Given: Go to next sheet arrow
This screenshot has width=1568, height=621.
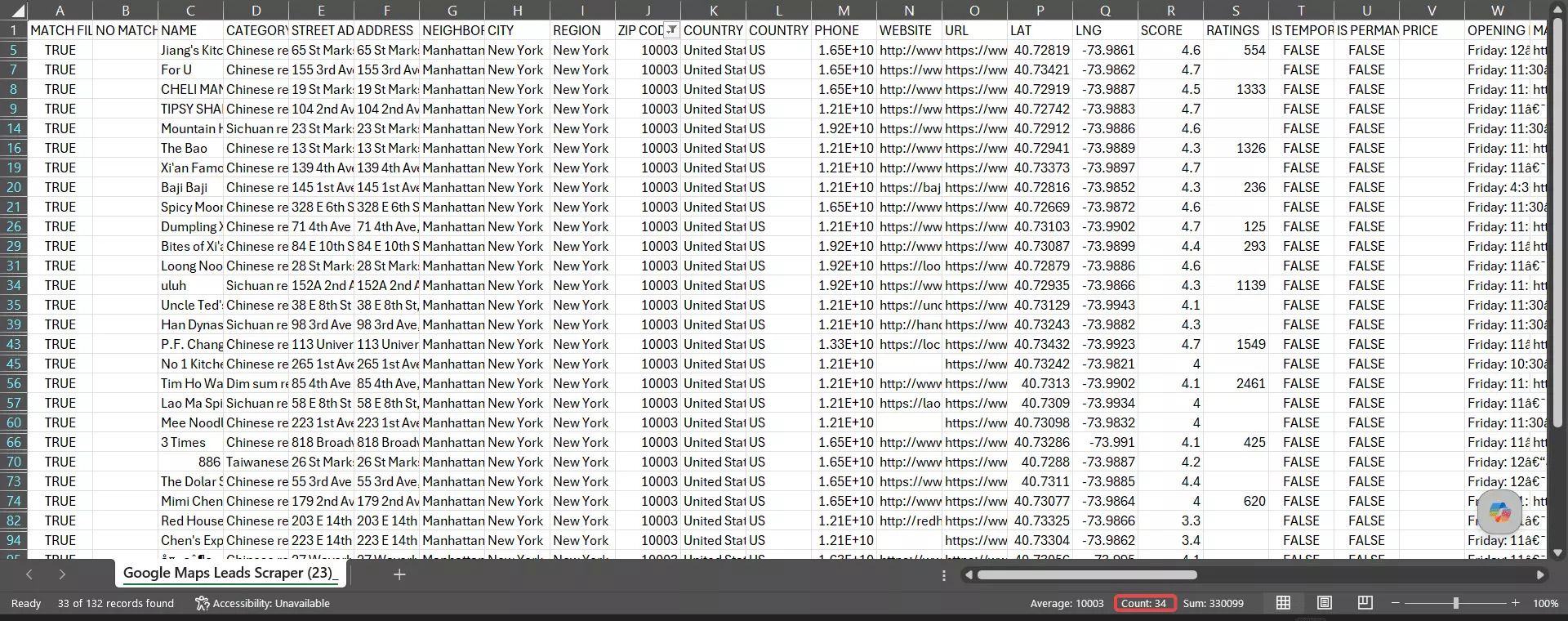Looking at the screenshot, I should [62, 574].
